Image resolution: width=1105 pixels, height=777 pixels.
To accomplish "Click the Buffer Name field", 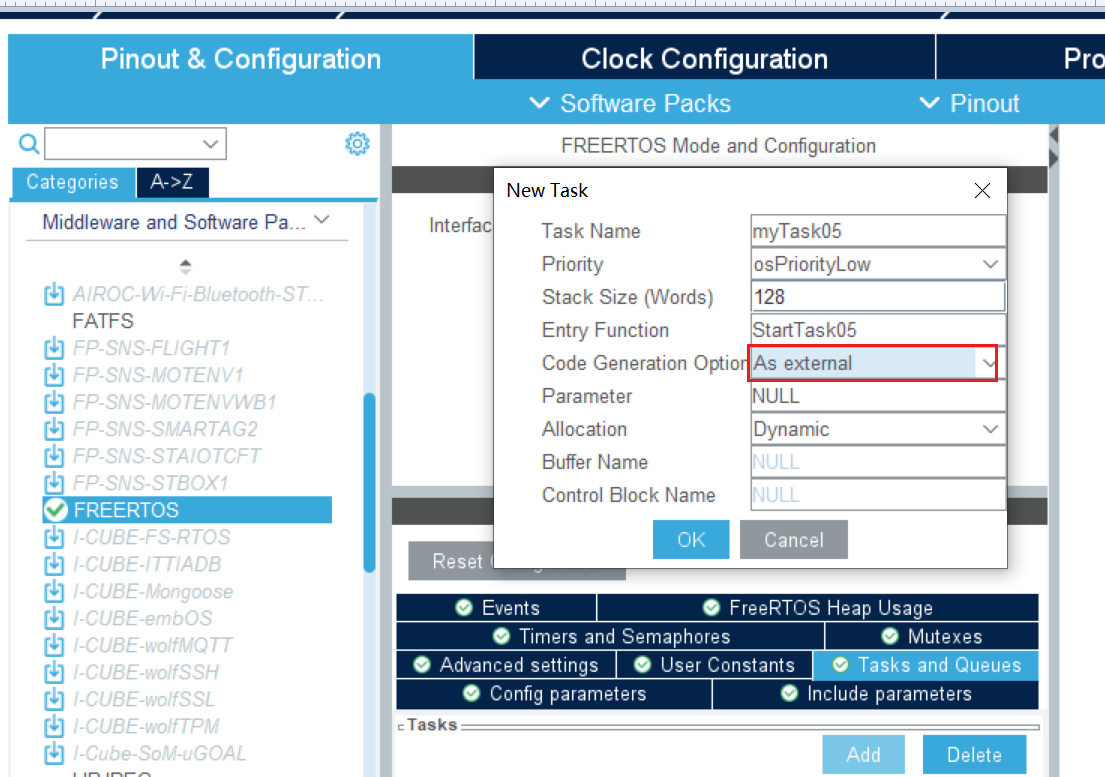I will click(x=877, y=462).
